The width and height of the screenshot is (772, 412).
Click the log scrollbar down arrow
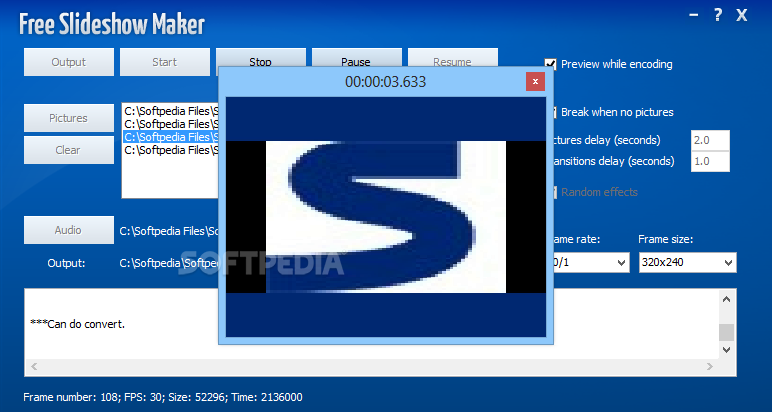pyautogui.click(x=727, y=349)
